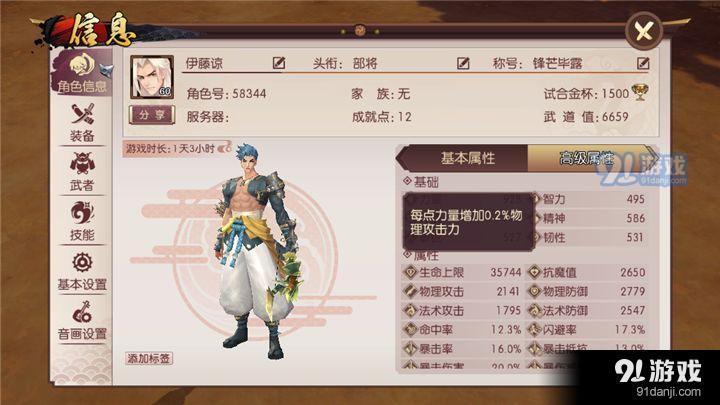Select the 生命上限 attribute row
Viewport: 720px width, 405px height.
pyautogui.click(x=463, y=272)
